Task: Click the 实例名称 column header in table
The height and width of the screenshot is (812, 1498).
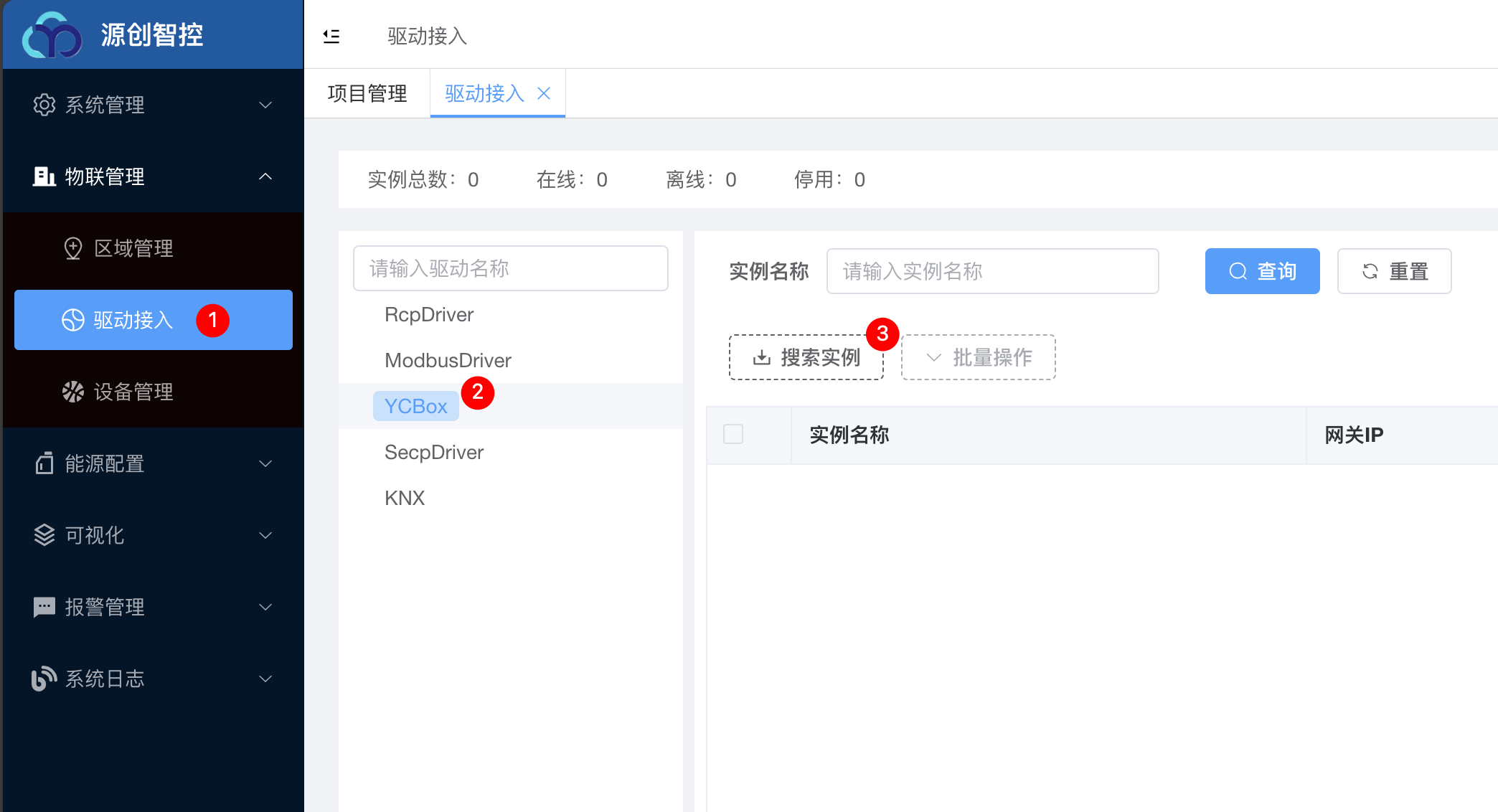Action: coord(849,435)
